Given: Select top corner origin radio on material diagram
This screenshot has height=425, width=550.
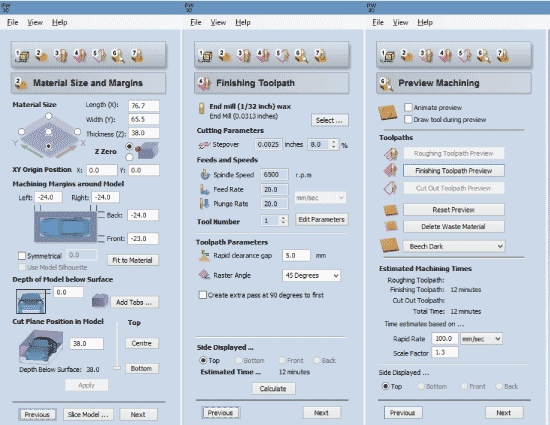Looking at the screenshot, I should [x=49, y=116].
